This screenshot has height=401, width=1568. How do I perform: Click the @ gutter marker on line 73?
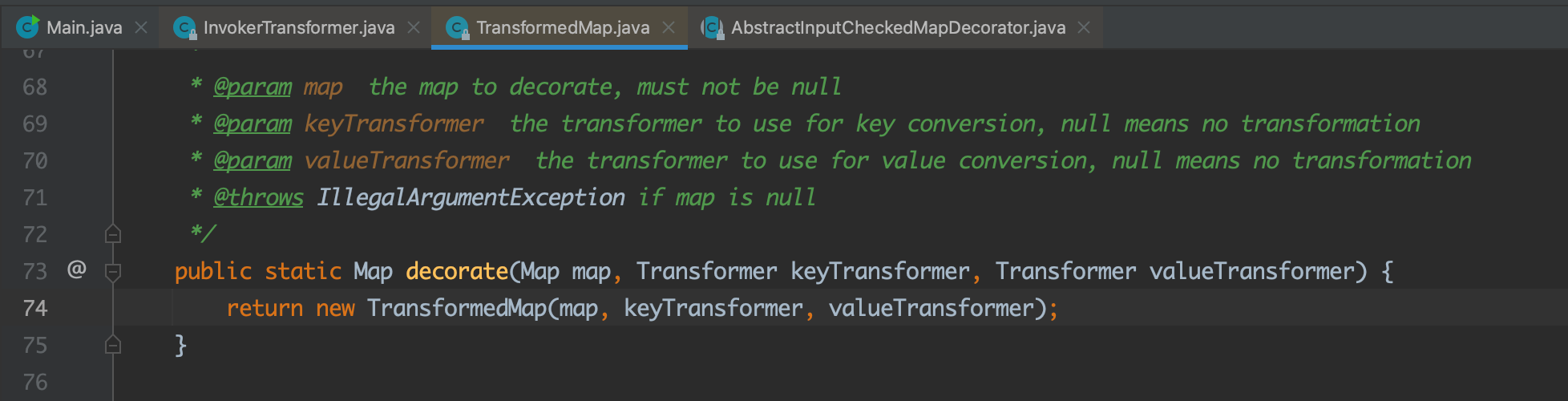(x=76, y=269)
